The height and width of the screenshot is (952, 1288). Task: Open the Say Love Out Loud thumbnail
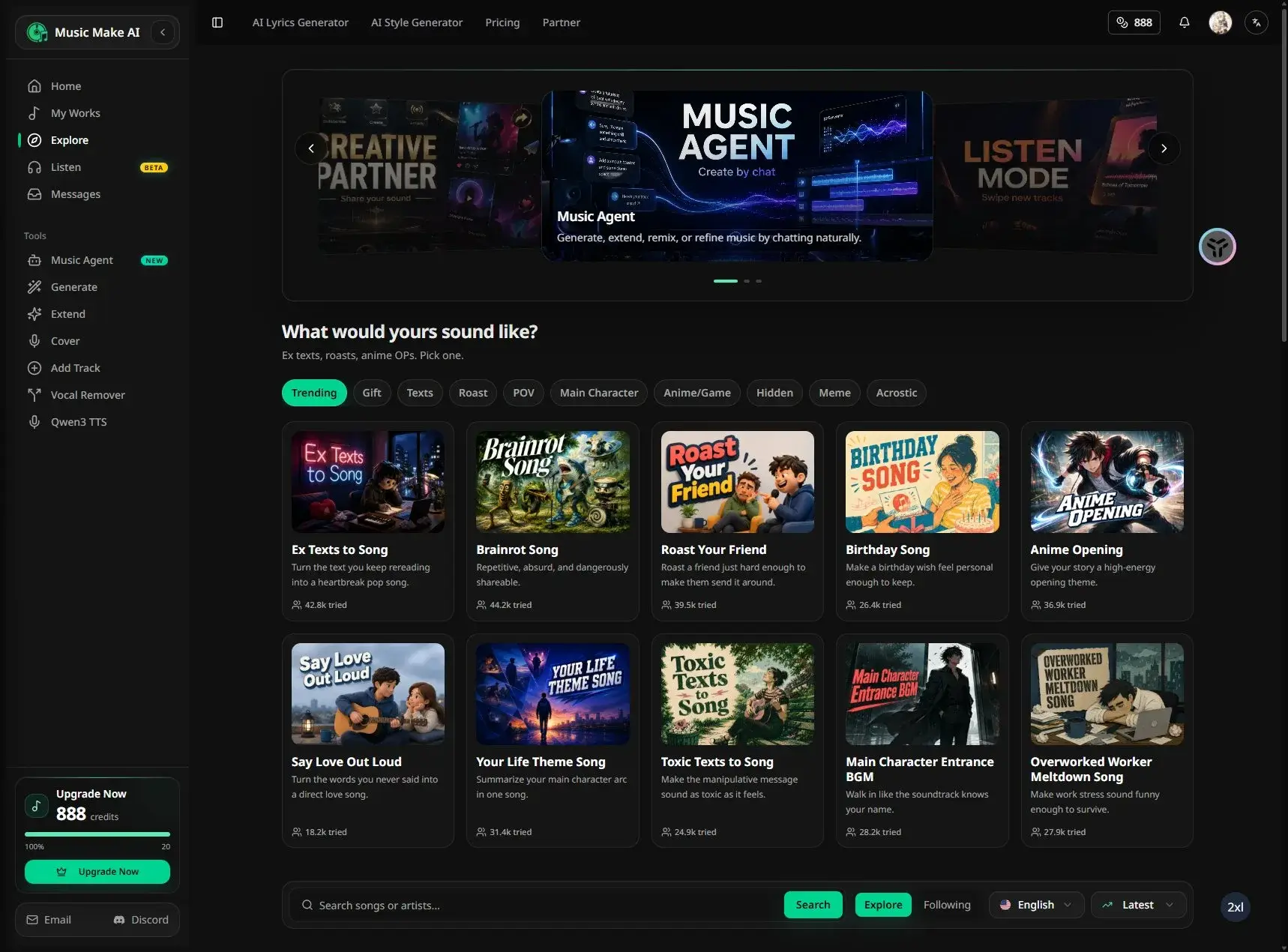[368, 694]
